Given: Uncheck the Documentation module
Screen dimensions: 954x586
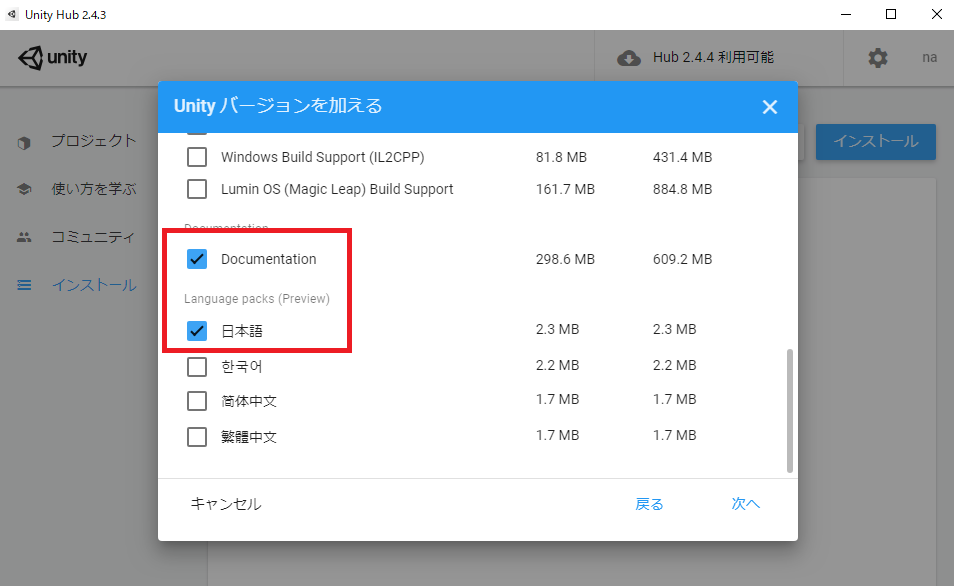Looking at the screenshot, I should pos(196,258).
